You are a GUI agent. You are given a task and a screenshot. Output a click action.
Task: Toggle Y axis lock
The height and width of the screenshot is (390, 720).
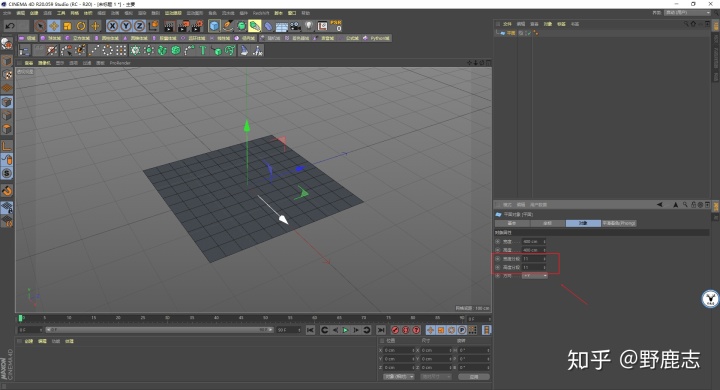pyautogui.click(x=126, y=26)
